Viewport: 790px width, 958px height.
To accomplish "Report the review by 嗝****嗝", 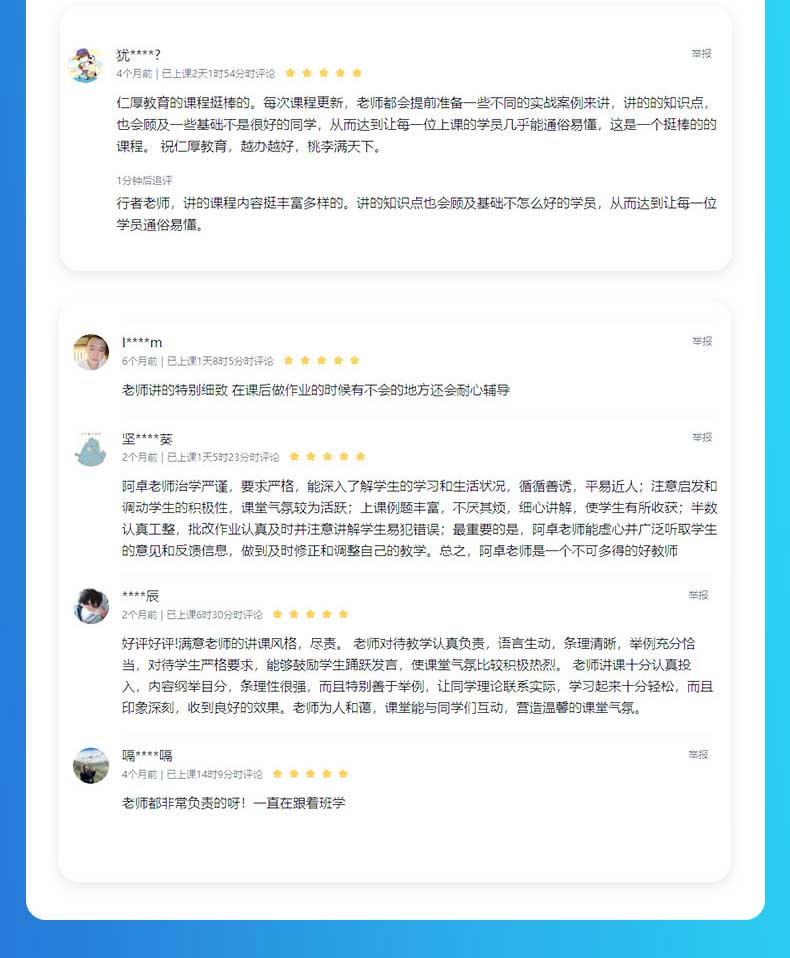I will [698, 755].
